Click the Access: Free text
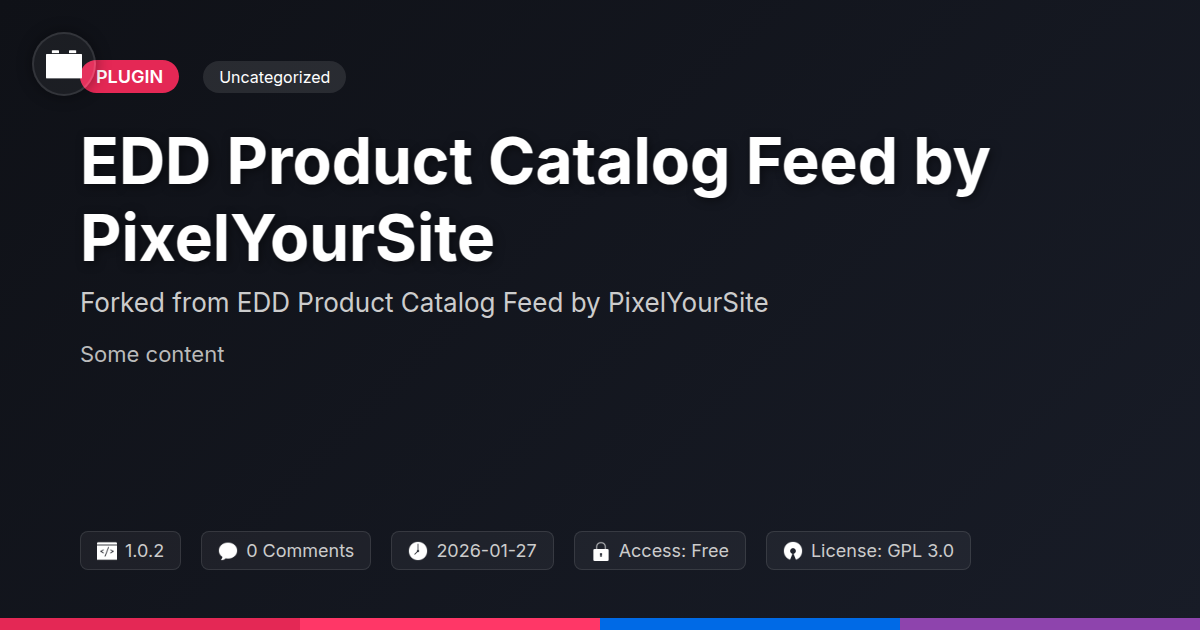 coord(674,551)
